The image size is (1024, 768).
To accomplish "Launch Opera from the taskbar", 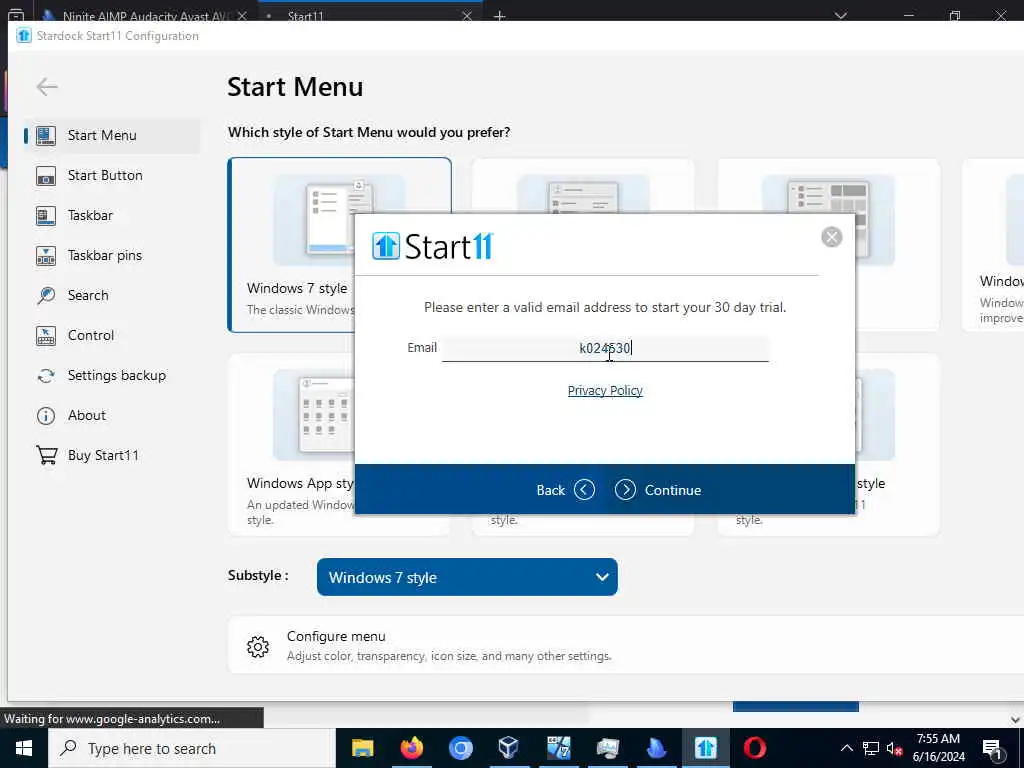I will tap(754, 748).
